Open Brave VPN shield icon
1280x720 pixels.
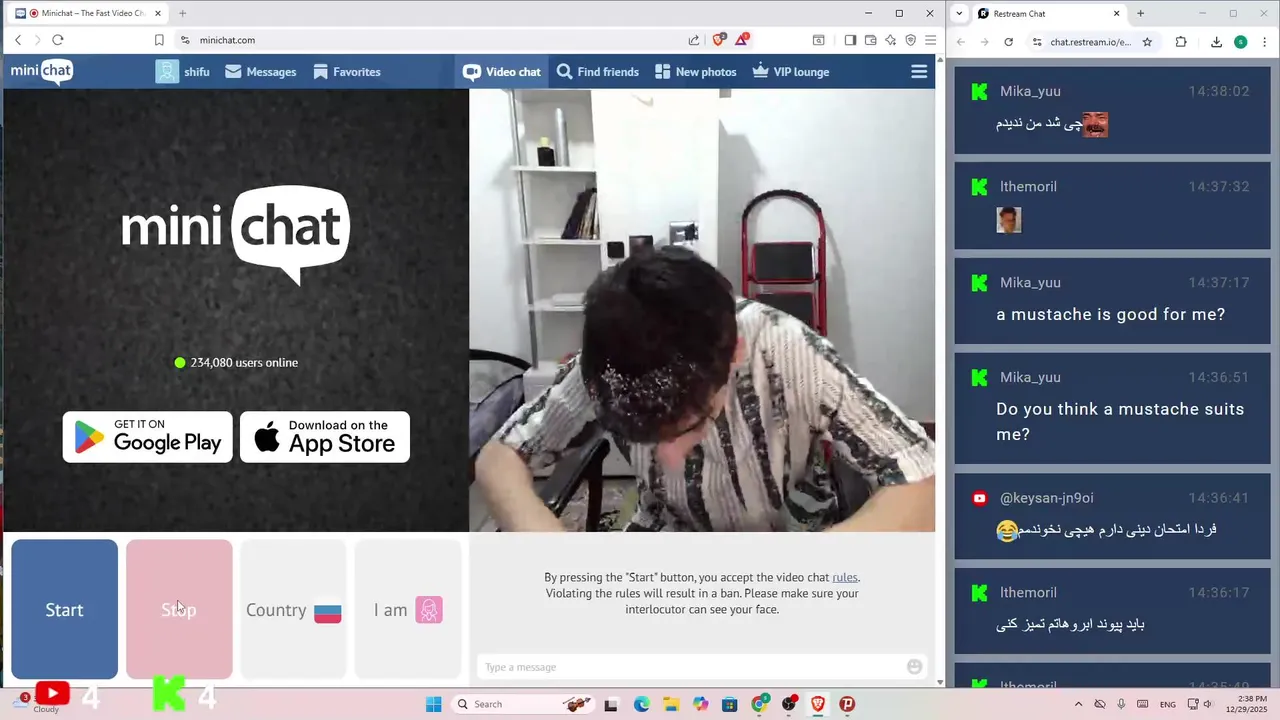[910, 40]
